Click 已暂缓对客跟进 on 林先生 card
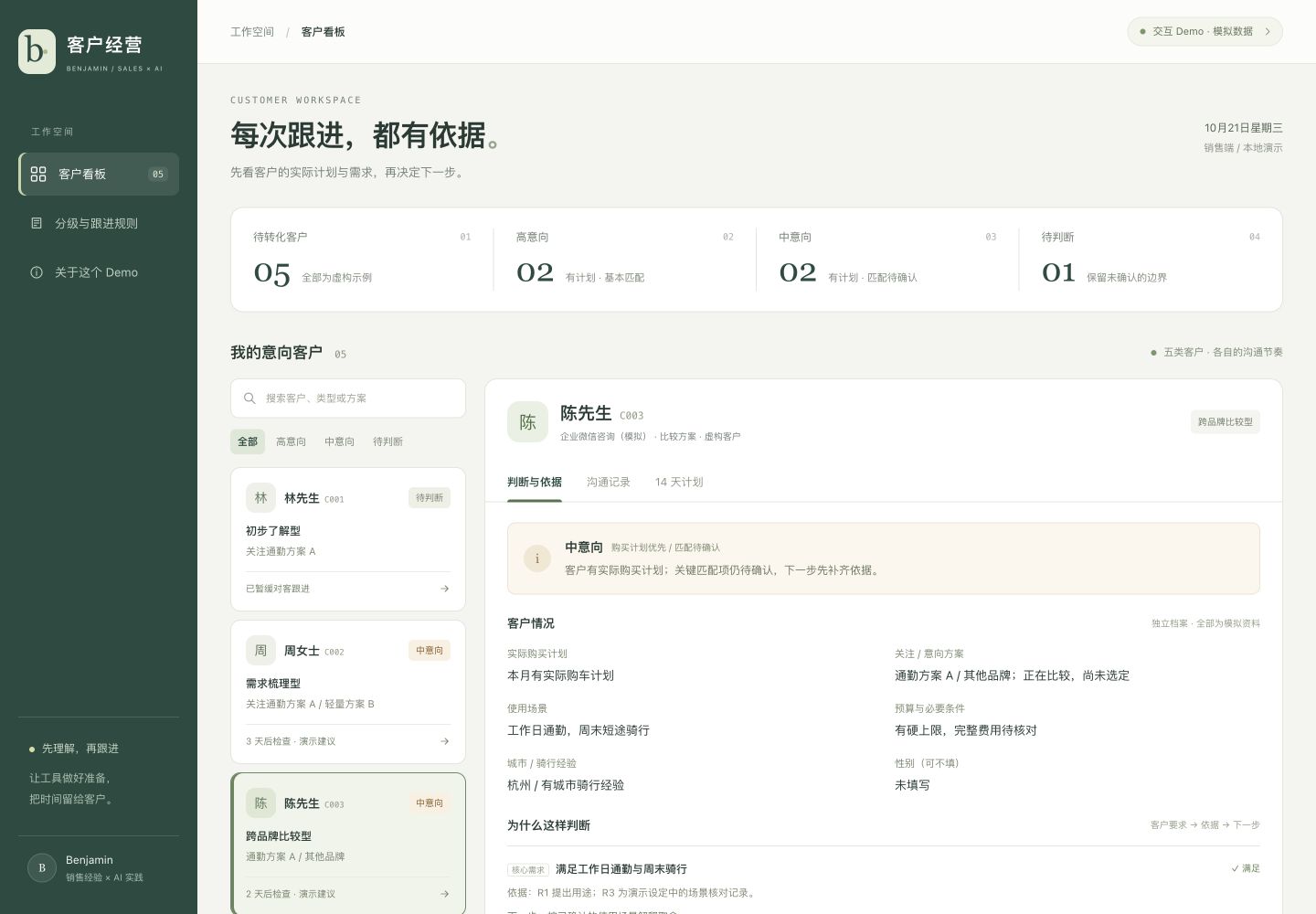Viewport: 1316px width, 914px height. pos(278,589)
